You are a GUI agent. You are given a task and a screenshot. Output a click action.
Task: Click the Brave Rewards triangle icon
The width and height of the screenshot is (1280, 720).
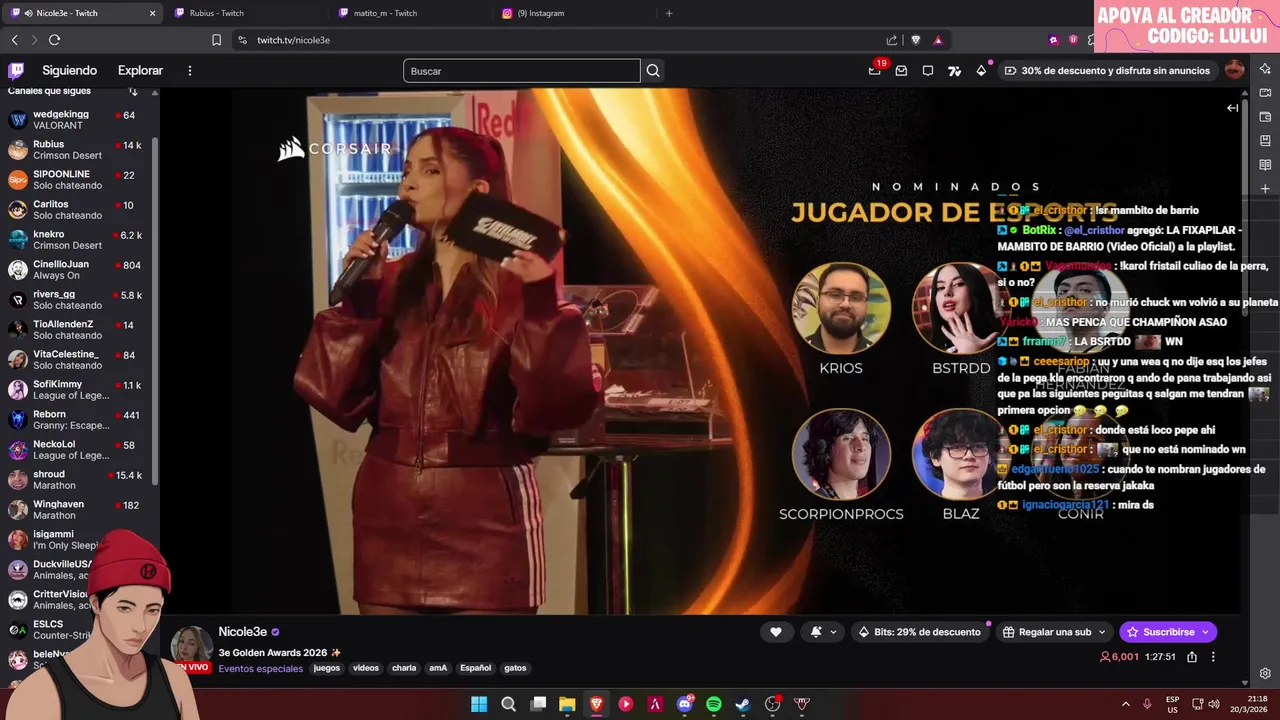(938, 40)
